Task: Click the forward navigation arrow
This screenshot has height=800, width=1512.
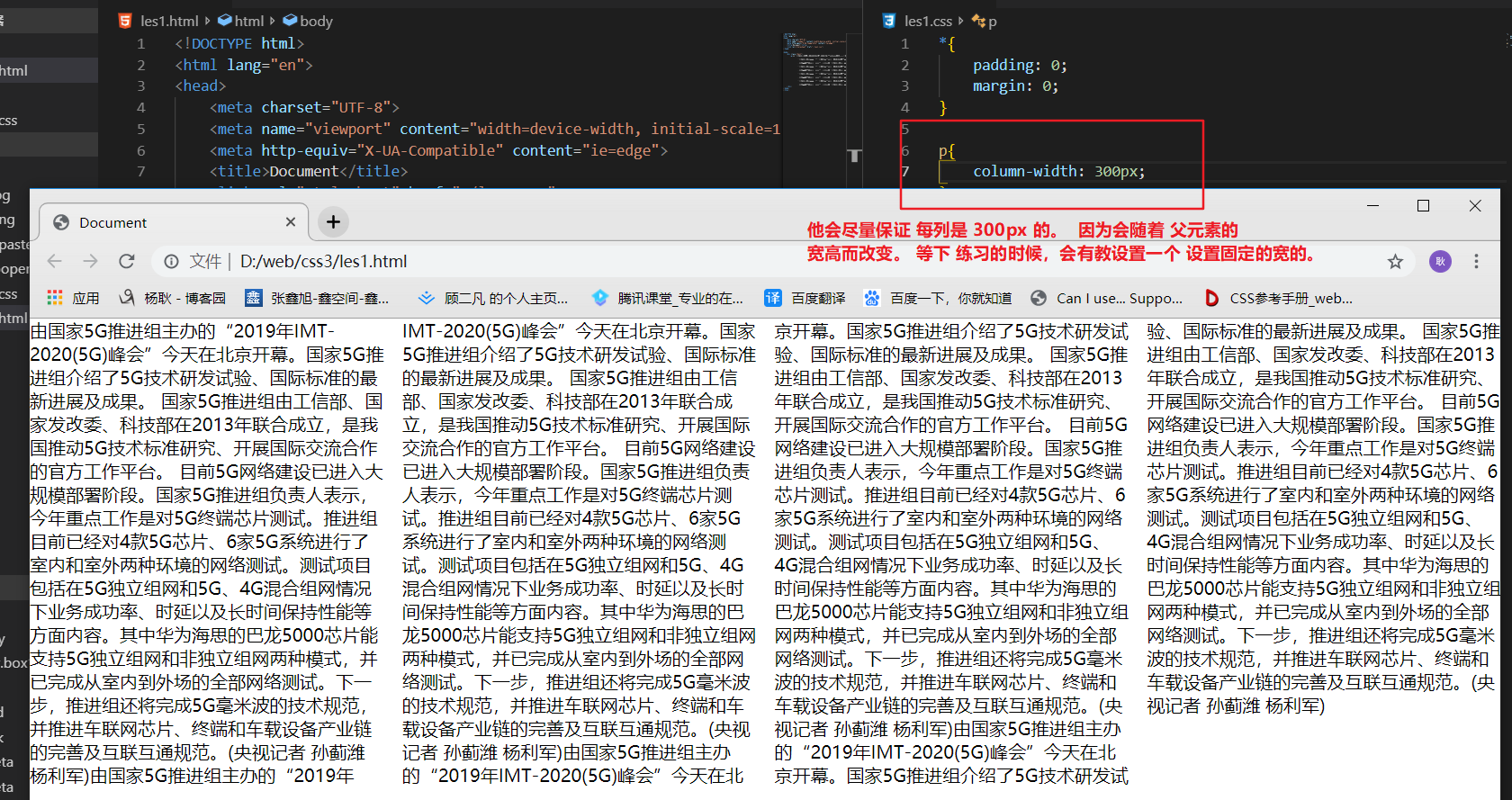Action: coord(91,261)
